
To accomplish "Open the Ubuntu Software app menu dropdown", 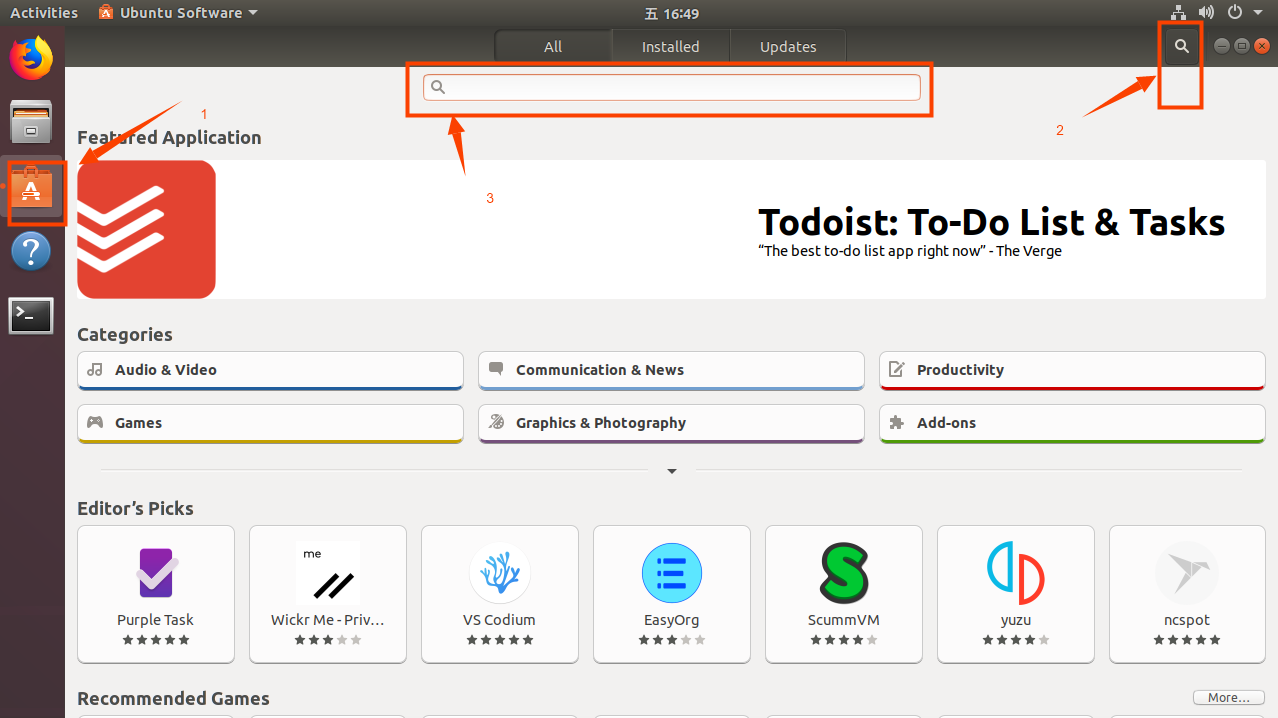I will [178, 13].
